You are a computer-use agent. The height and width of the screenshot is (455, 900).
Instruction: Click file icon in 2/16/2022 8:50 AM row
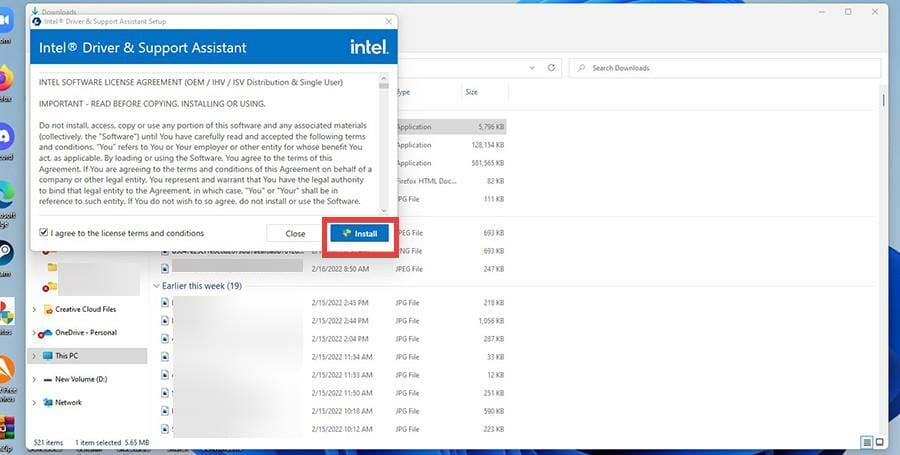(x=165, y=269)
